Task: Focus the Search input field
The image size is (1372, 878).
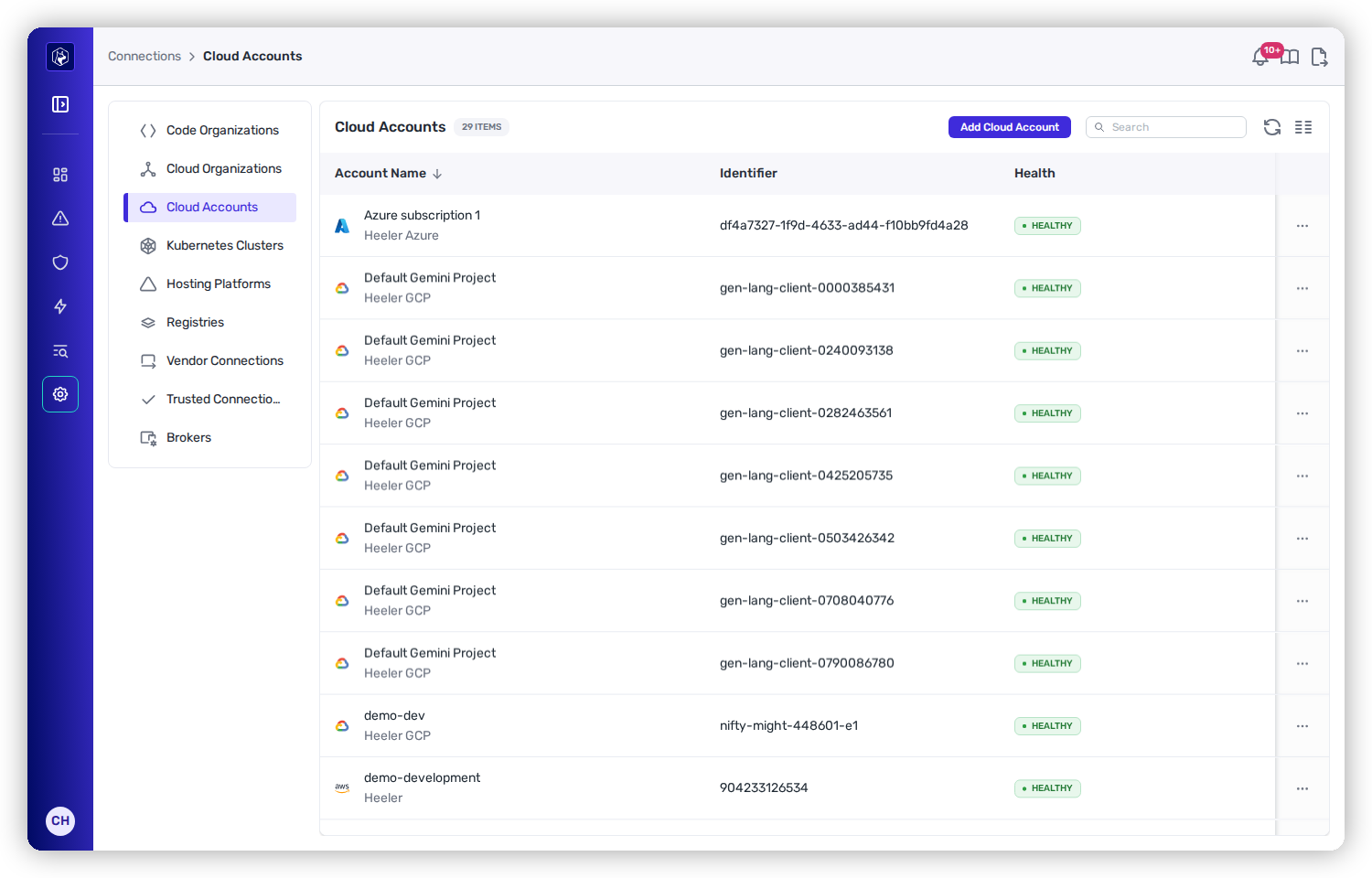Action: (x=1166, y=127)
